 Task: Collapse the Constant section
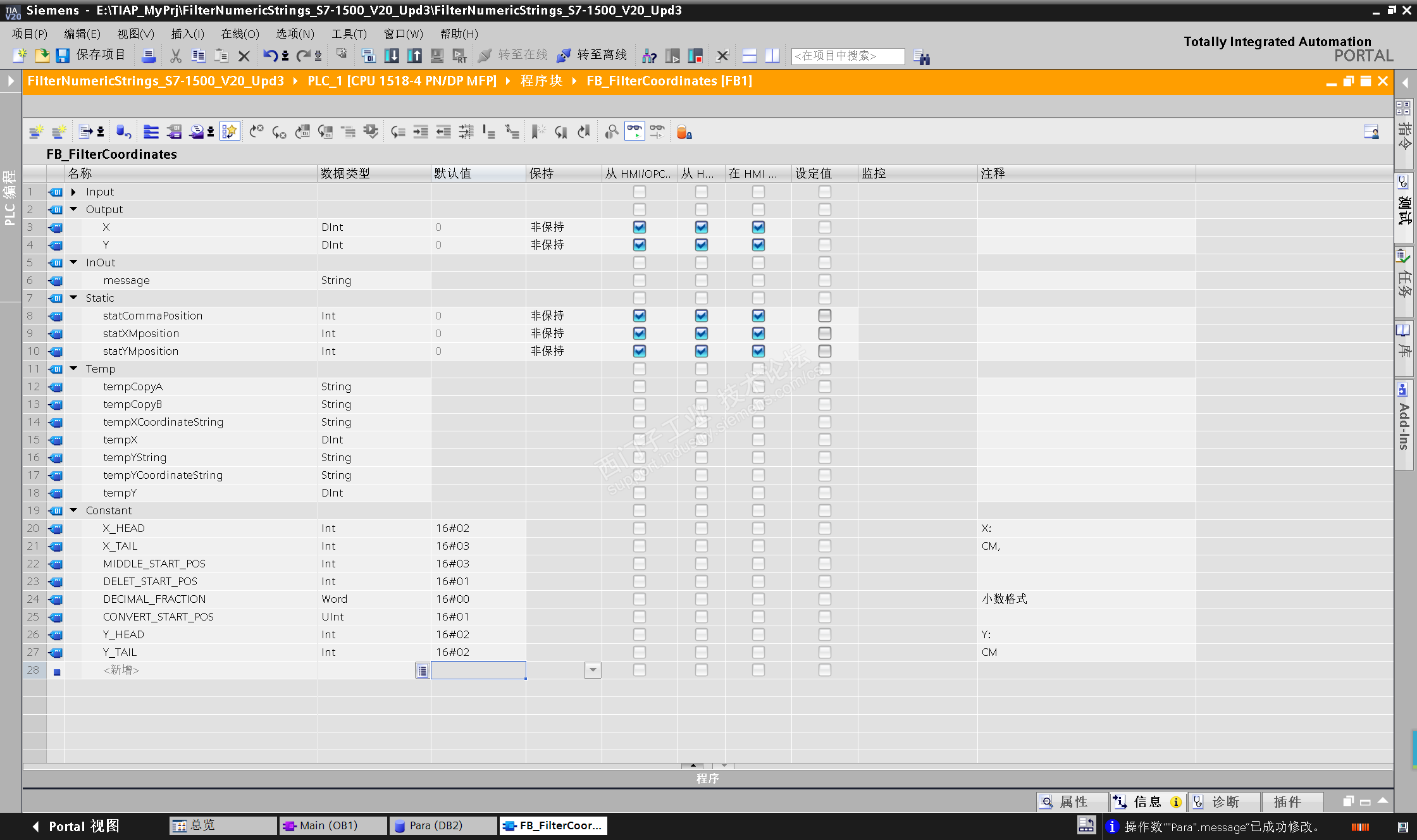pos(73,510)
